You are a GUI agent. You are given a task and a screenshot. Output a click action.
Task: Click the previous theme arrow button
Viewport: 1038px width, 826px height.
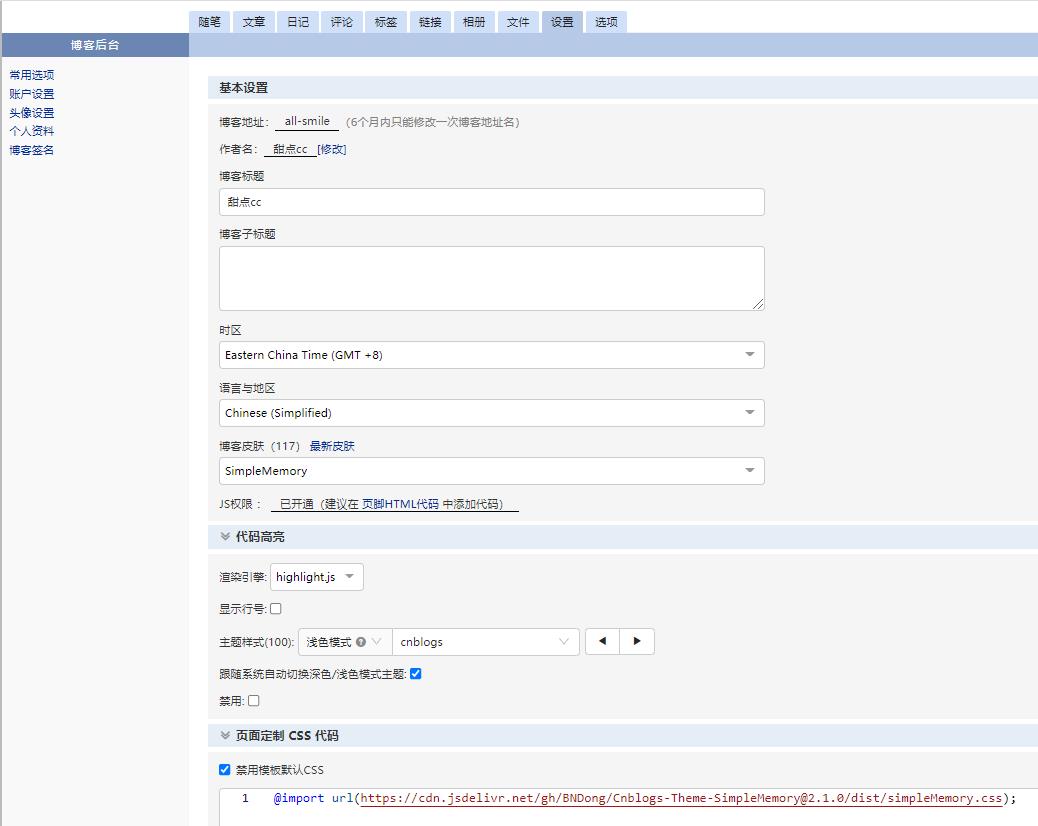[602, 641]
